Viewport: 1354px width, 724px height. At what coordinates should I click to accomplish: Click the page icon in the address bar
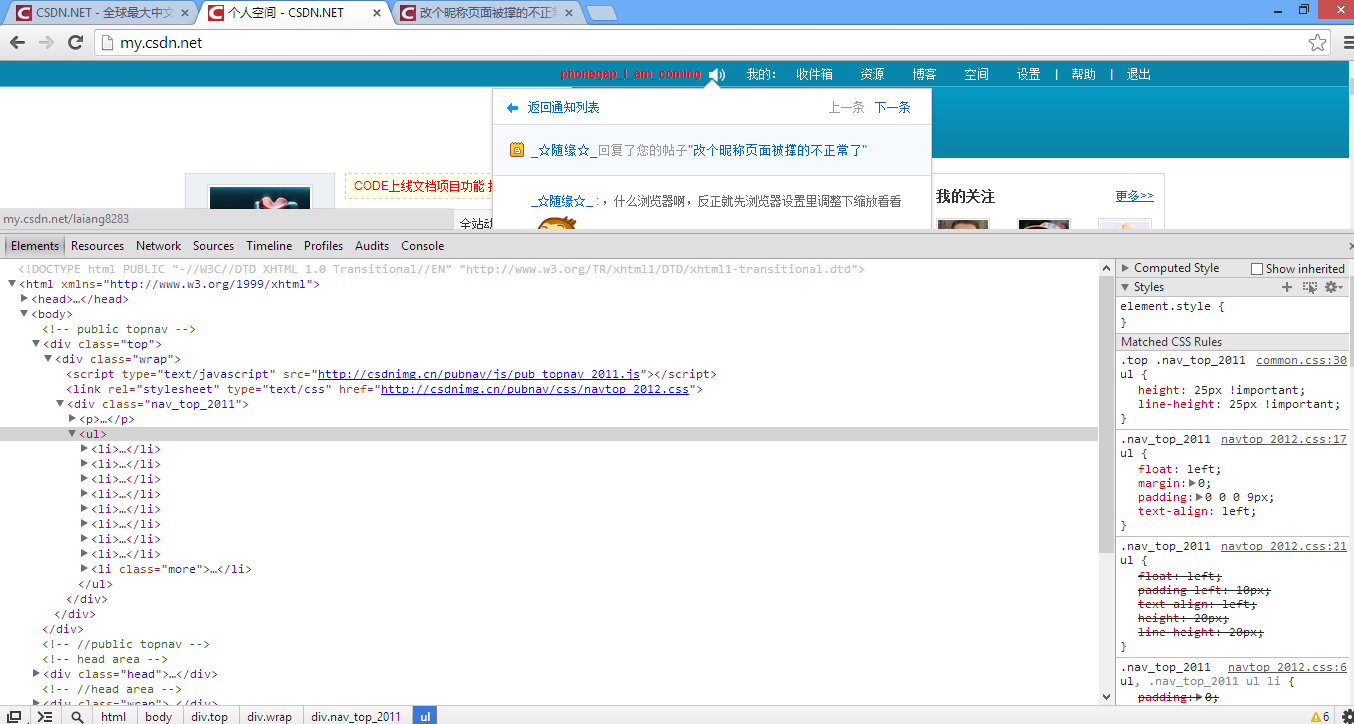point(107,43)
